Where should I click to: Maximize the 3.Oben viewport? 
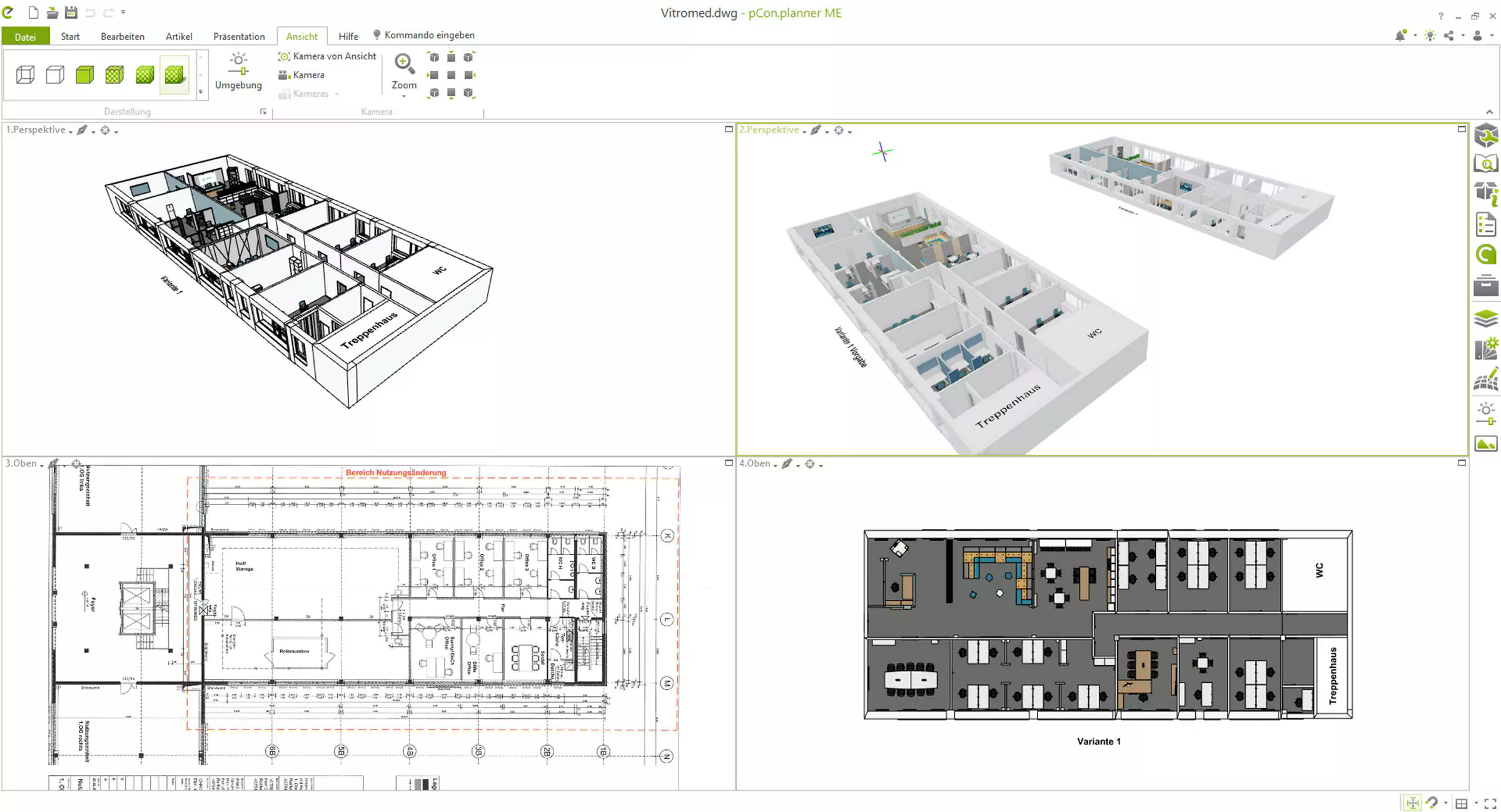[729, 463]
